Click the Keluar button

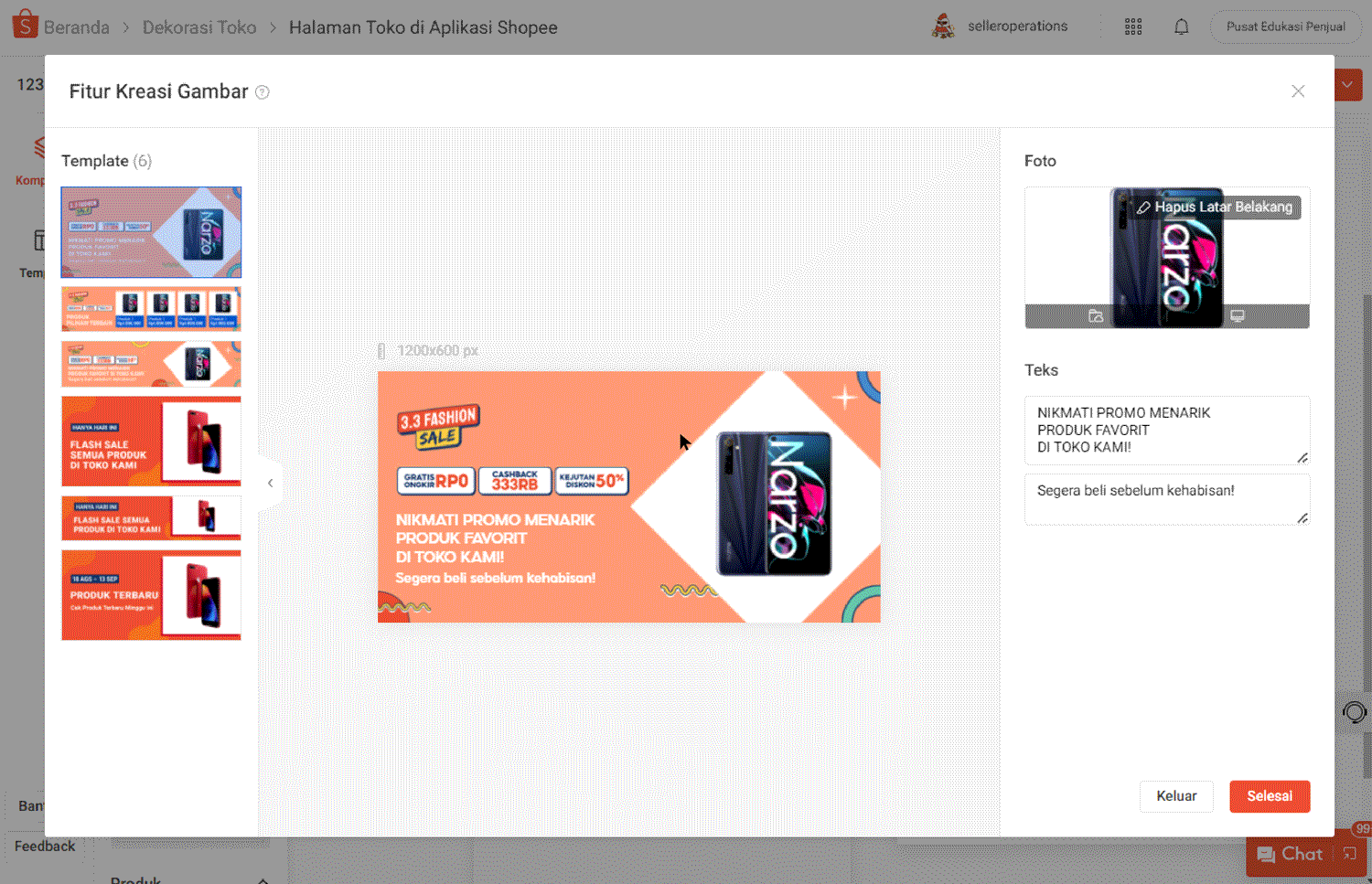coord(1176,796)
